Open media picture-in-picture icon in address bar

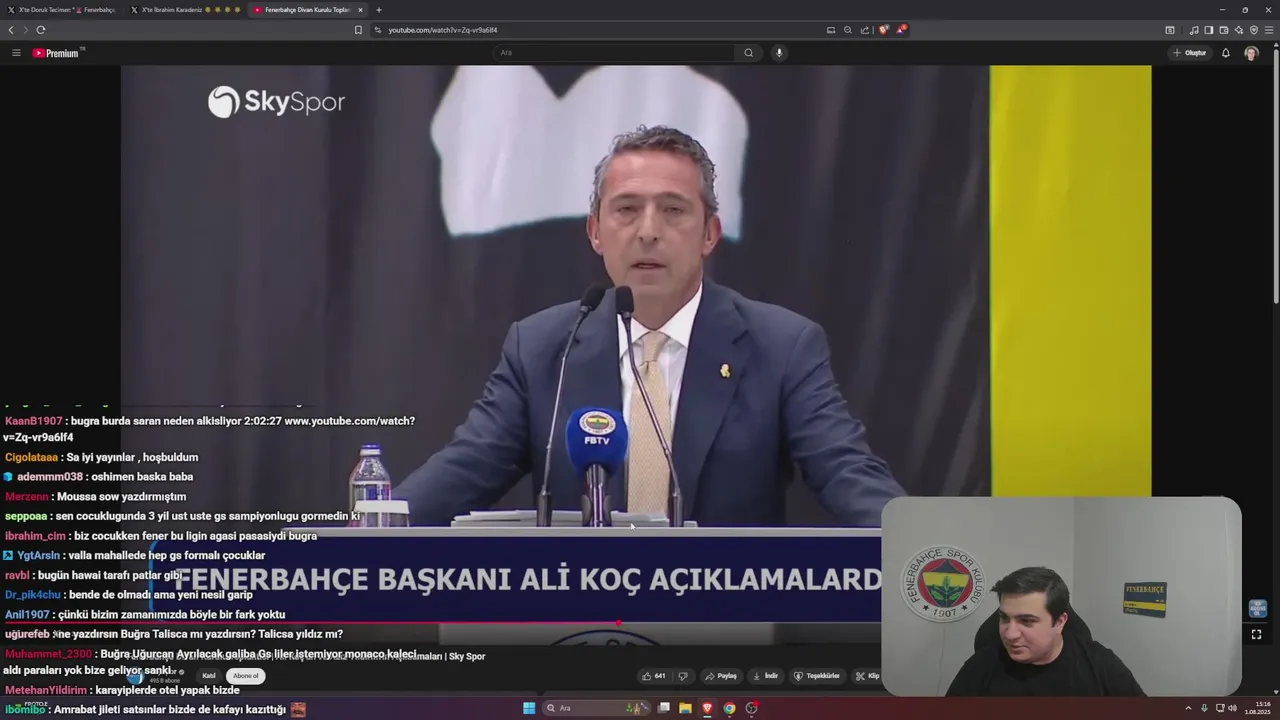(x=831, y=30)
